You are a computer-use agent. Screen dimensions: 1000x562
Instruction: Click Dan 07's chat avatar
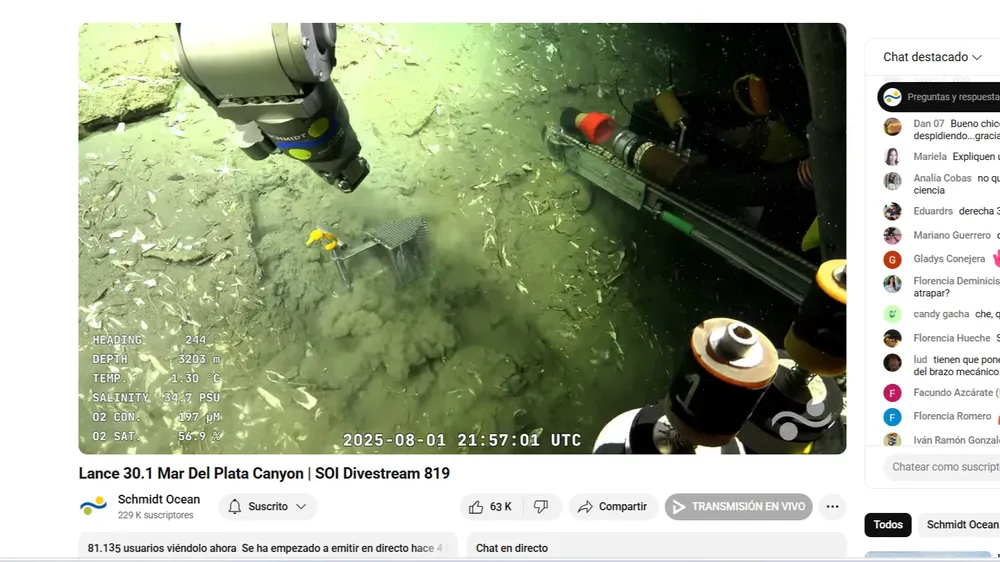[x=892, y=127]
